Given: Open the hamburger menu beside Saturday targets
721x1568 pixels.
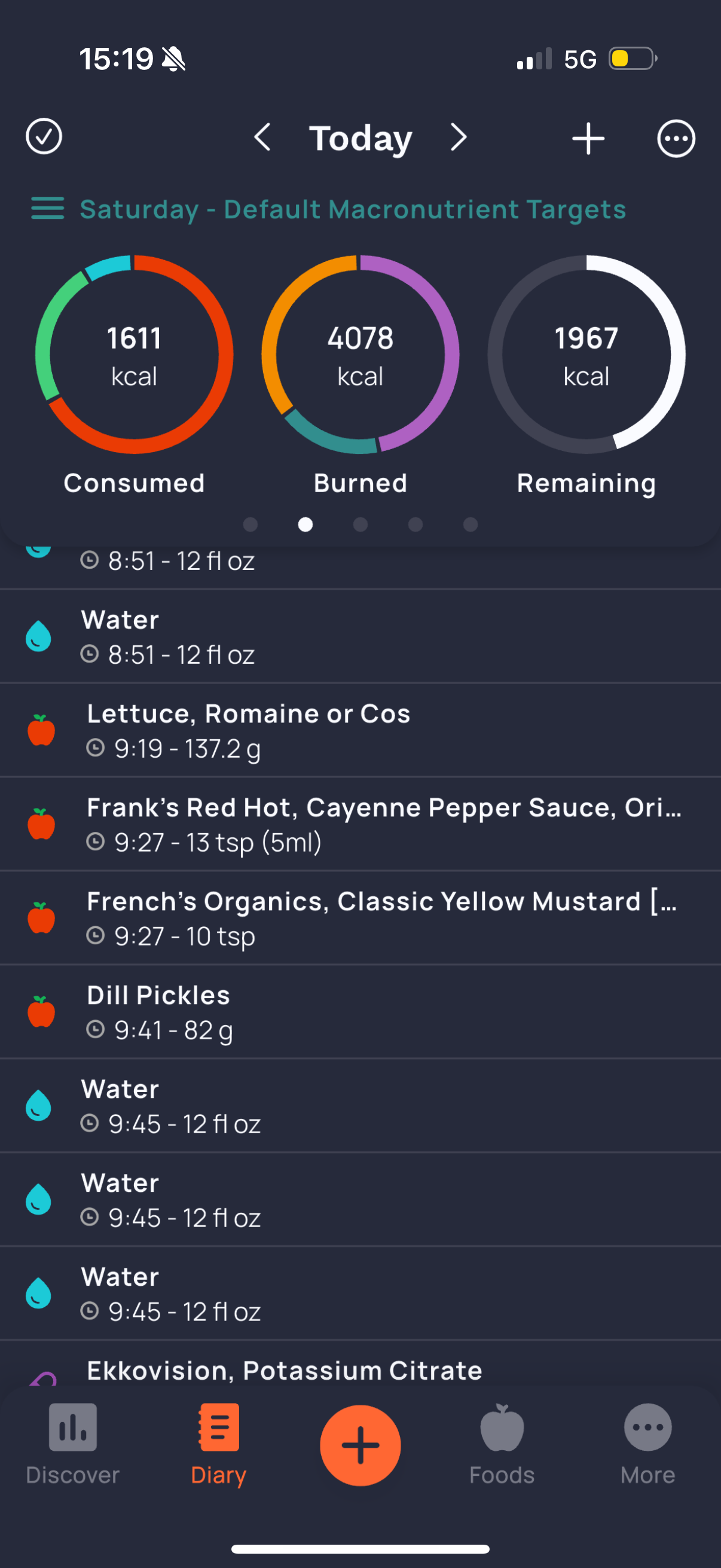Looking at the screenshot, I should click(x=47, y=209).
